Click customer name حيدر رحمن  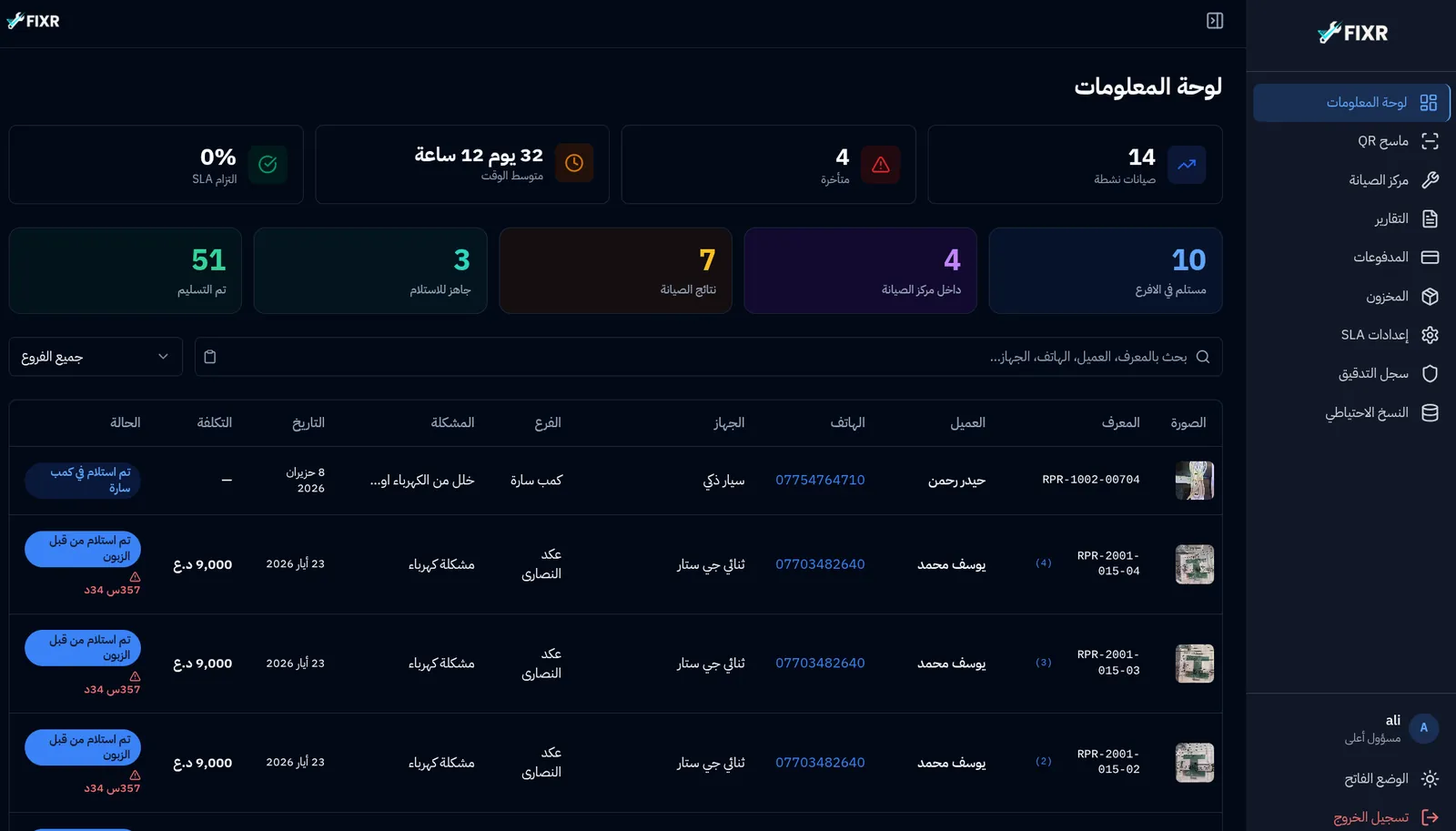956,481
